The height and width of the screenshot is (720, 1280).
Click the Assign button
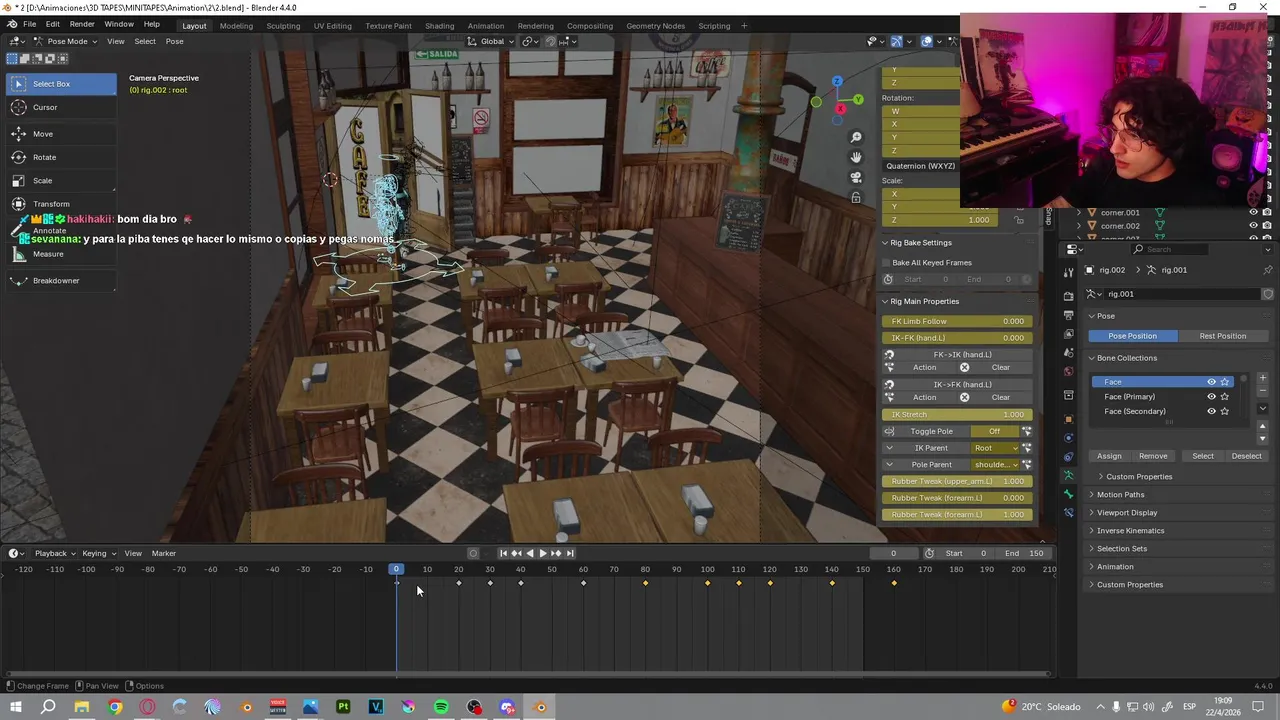(1109, 456)
